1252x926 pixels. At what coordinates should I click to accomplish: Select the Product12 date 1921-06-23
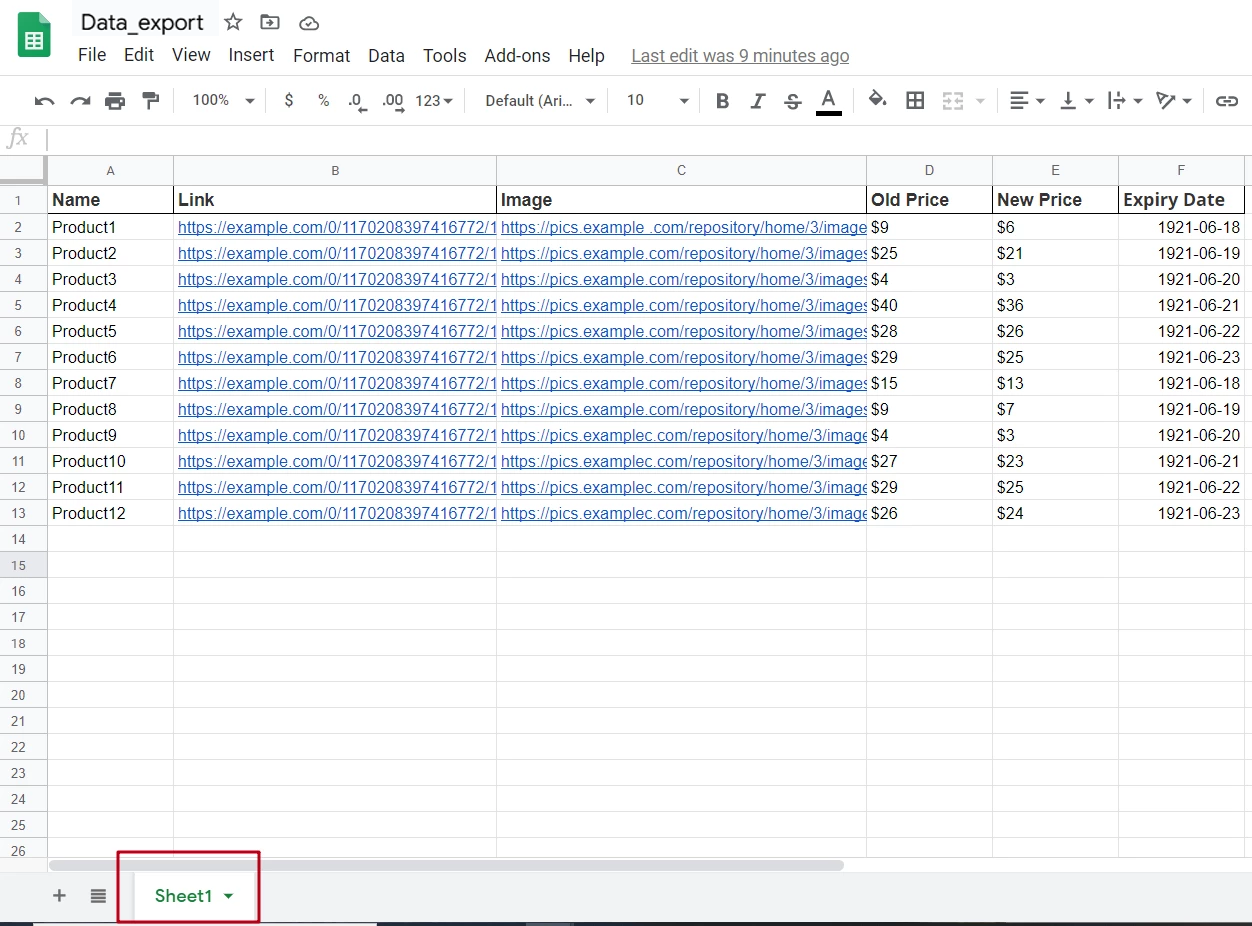[1181, 513]
